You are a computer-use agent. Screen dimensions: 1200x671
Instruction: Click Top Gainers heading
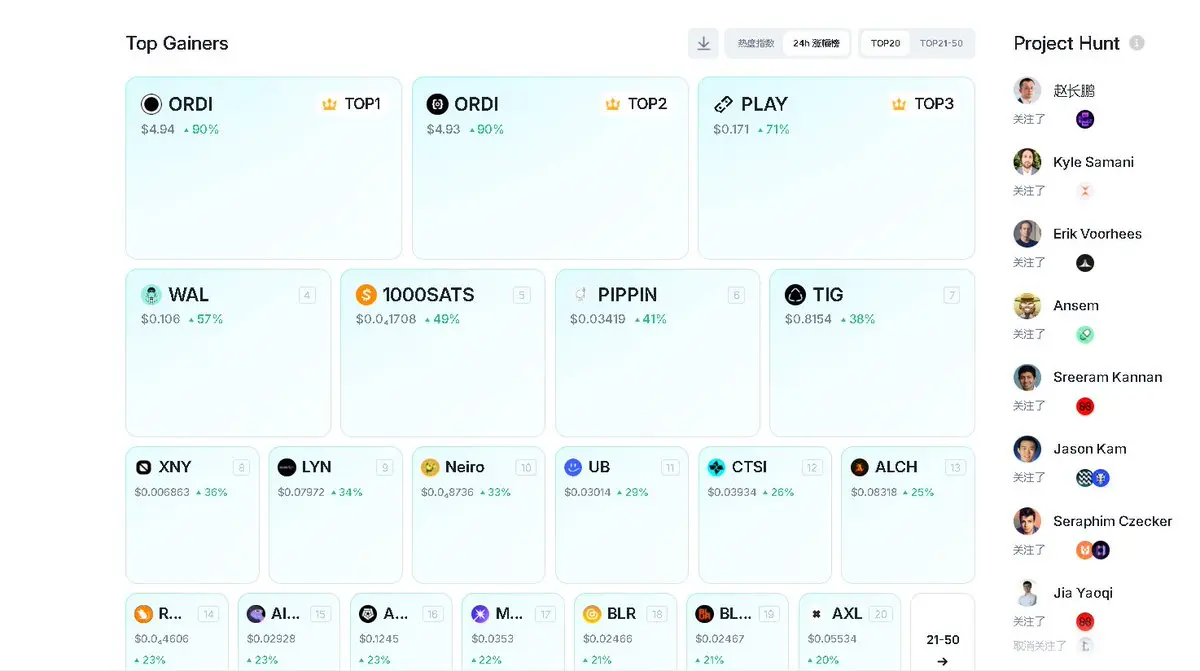coord(177,43)
